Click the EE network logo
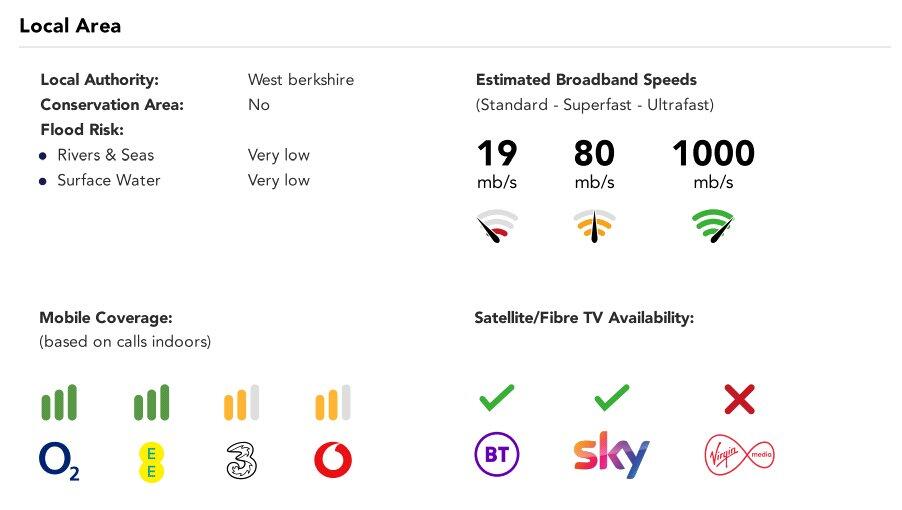Viewport: 902px width, 510px height. 151,461
